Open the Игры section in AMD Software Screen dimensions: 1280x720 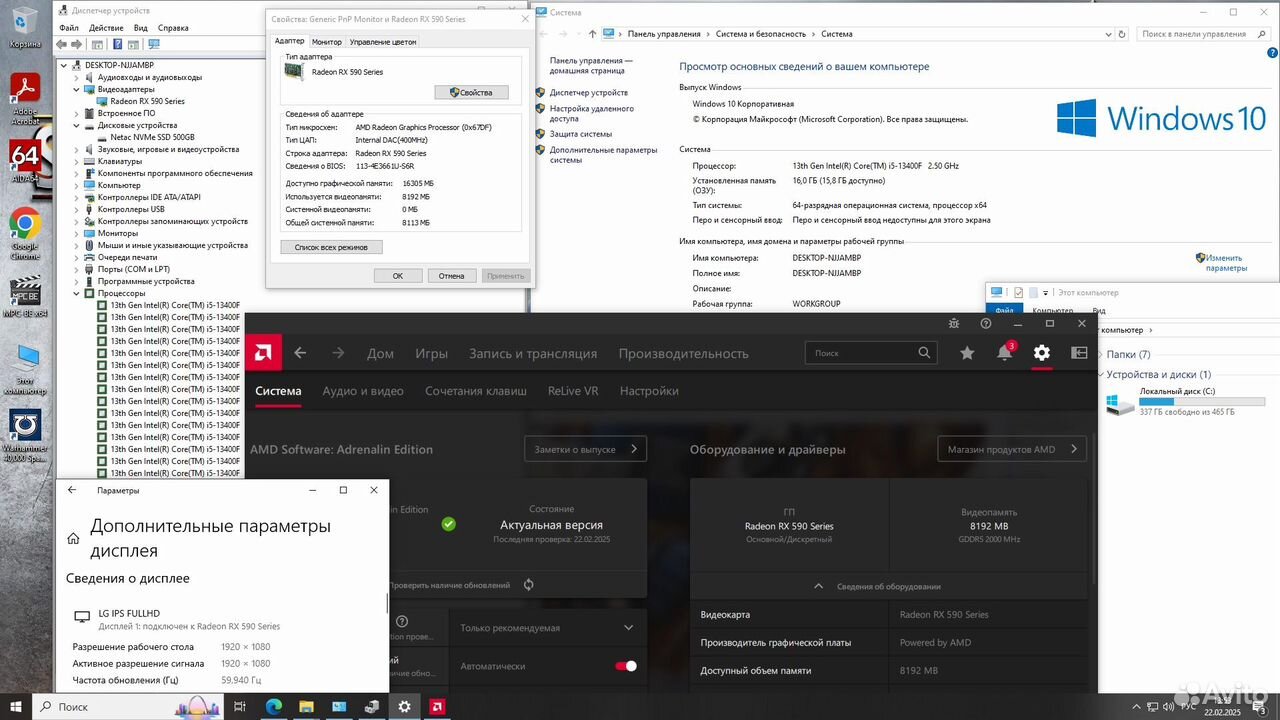(432, 353)
